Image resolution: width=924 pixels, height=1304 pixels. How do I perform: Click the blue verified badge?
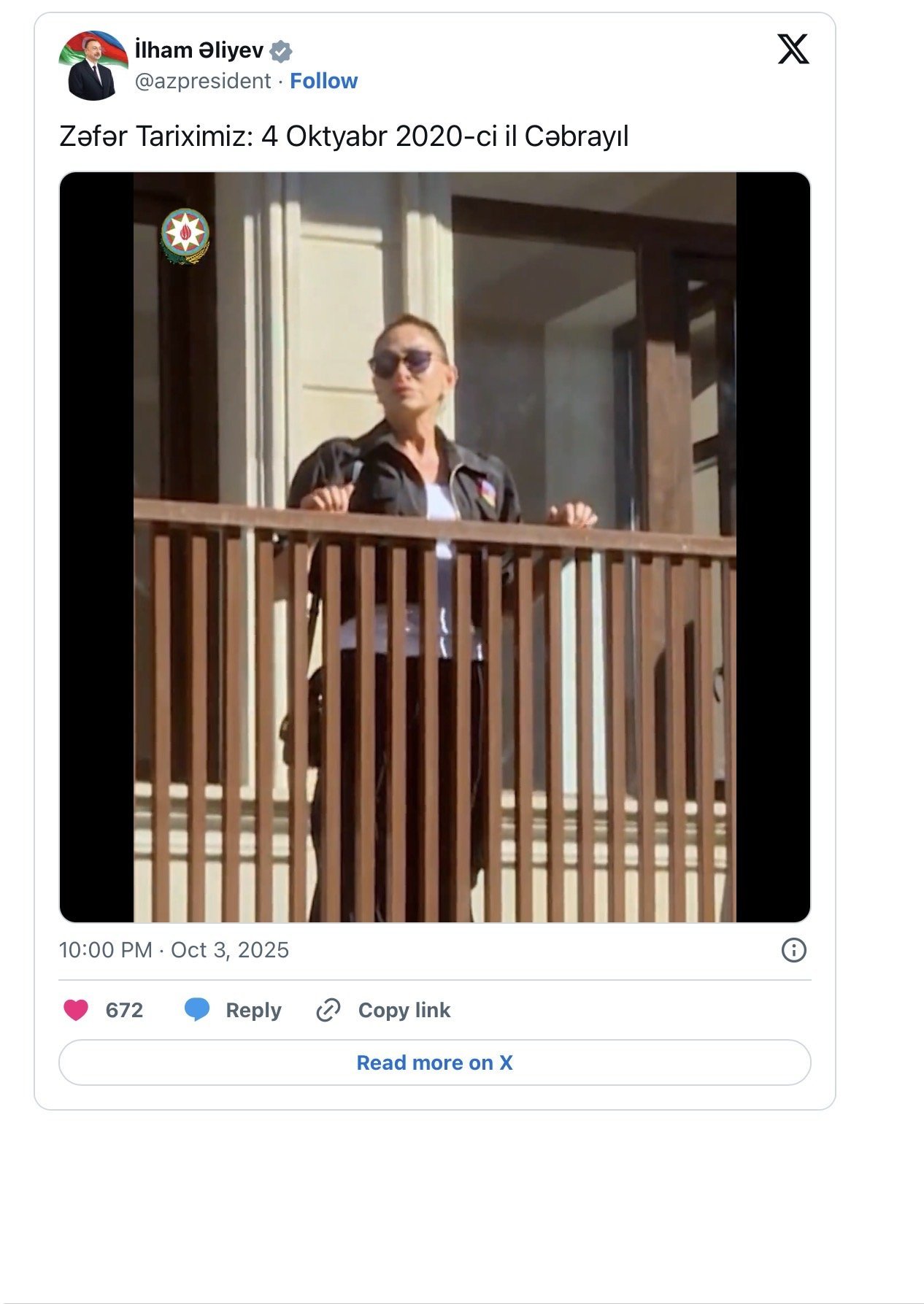(281, 51)
